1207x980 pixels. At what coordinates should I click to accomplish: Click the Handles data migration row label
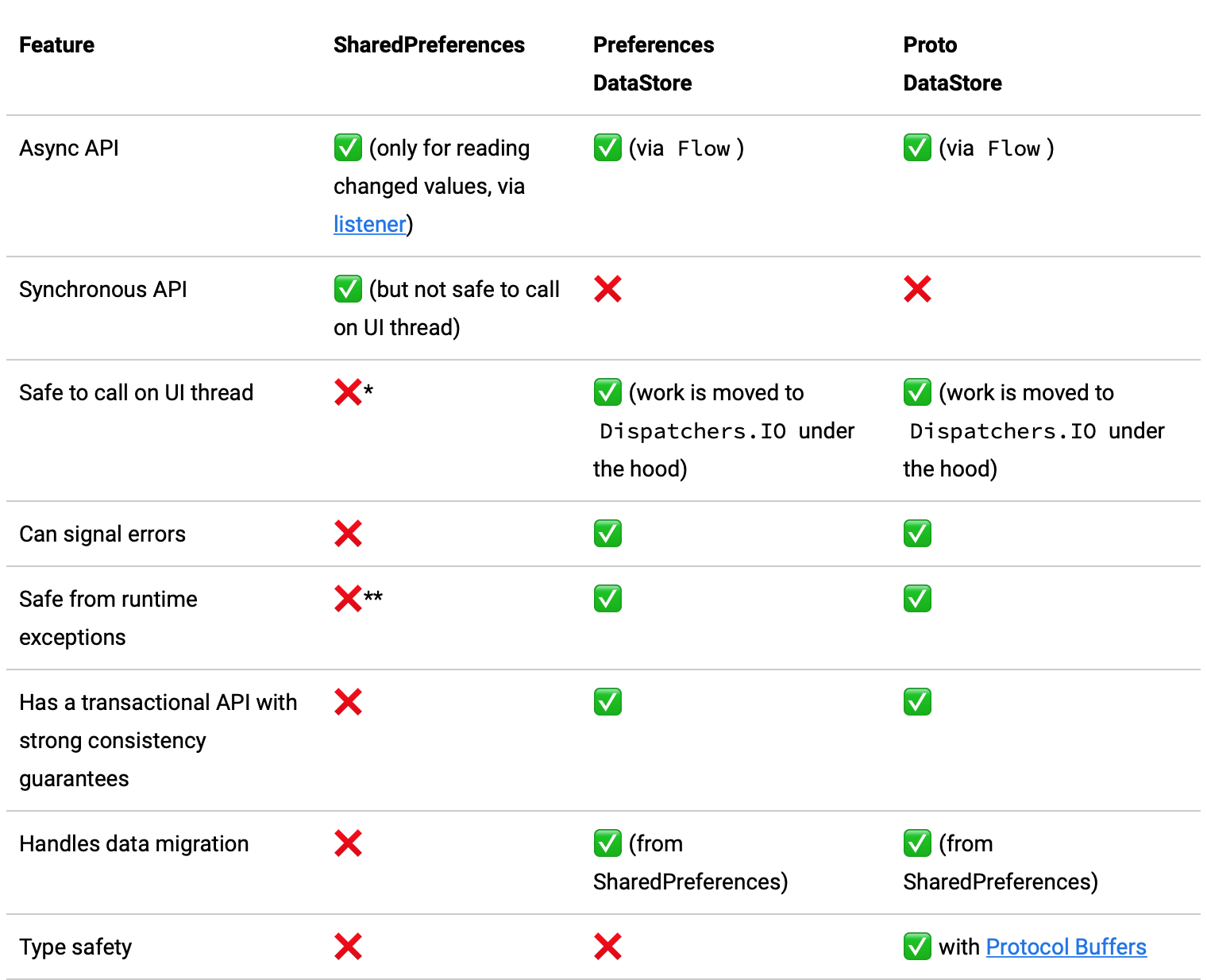tap(133, 843)
